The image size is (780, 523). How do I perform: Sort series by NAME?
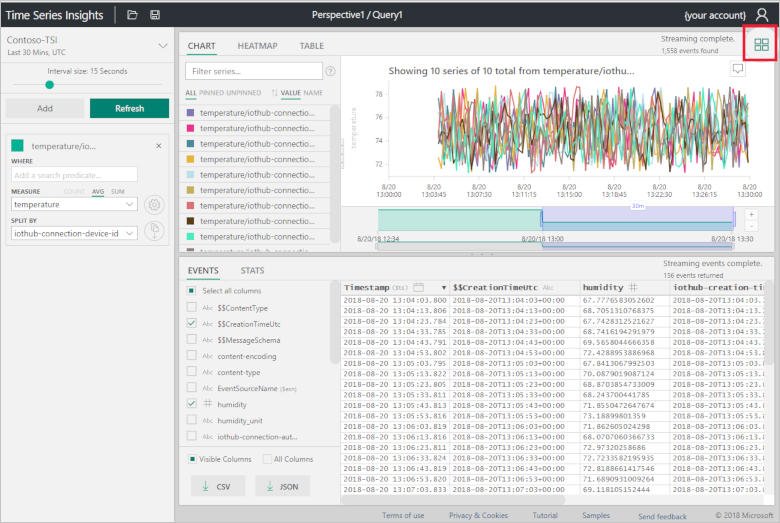pyautogui.click(x=313, y=93)
